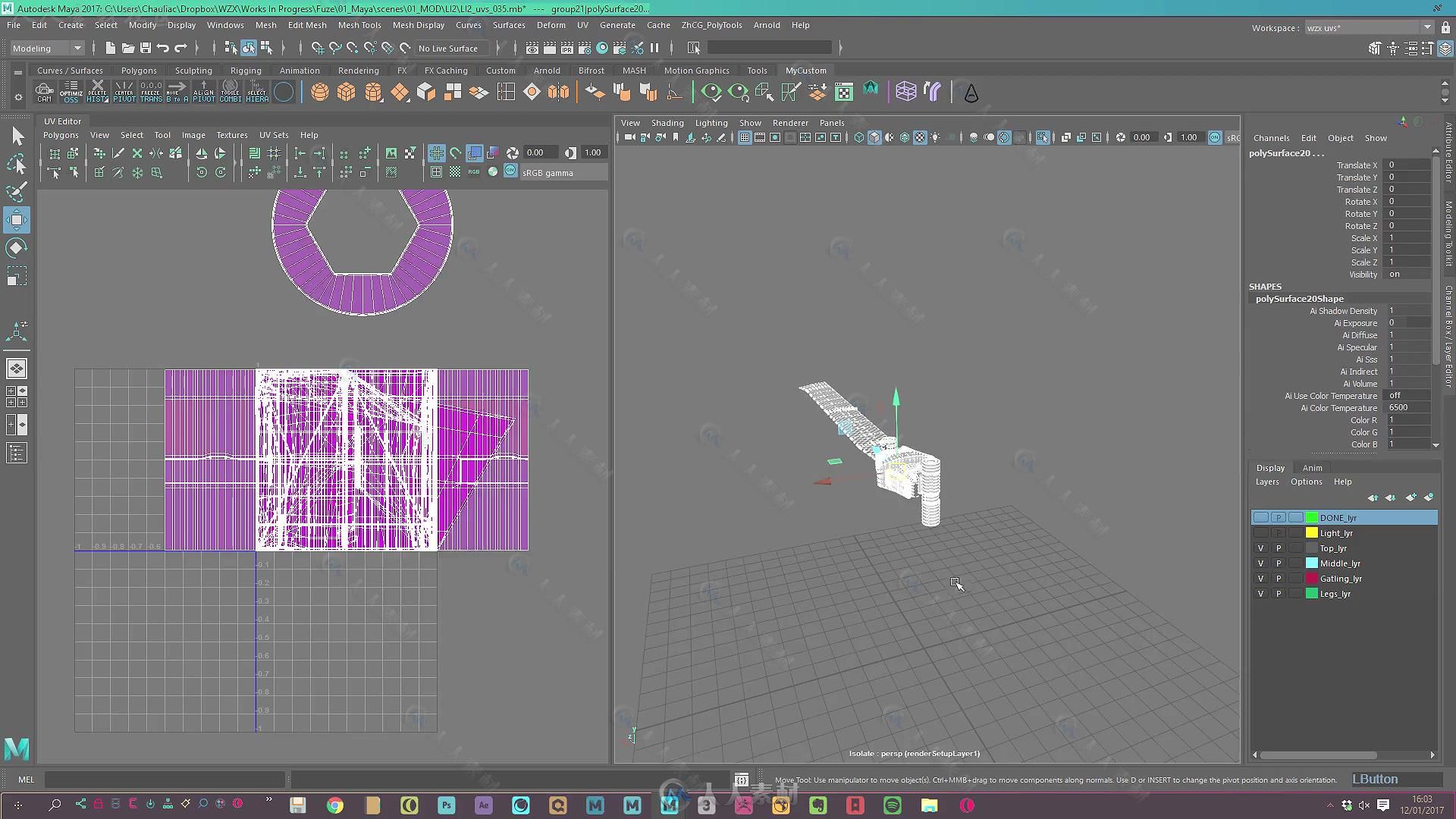Toggle visibility of Gatling_lyr layer

pos(1260,578)
